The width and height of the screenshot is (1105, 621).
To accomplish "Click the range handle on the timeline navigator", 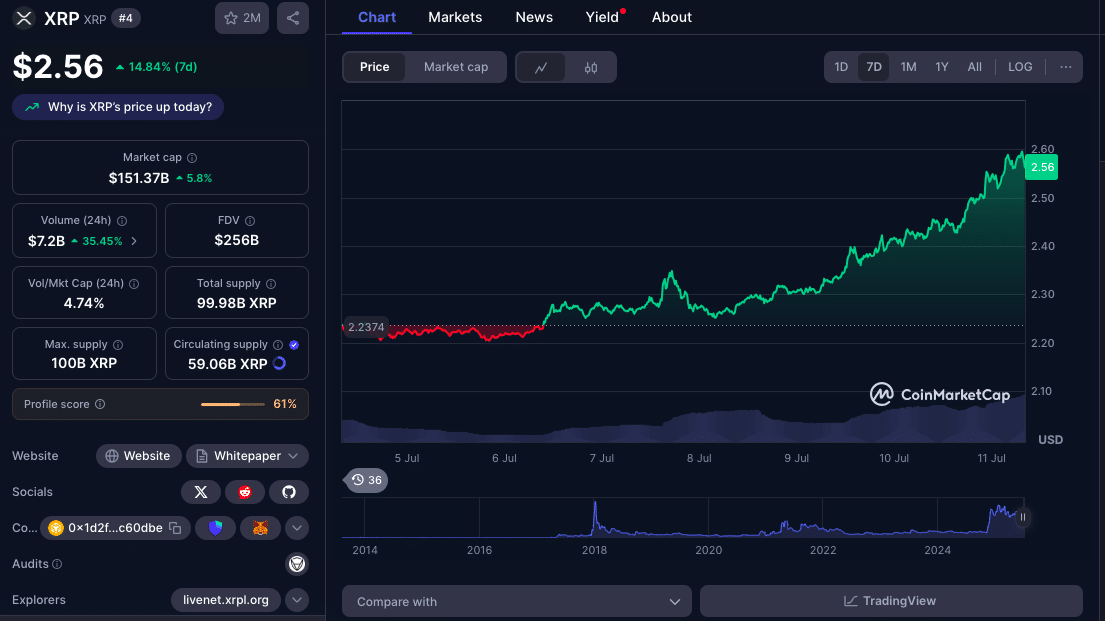I will coord(1023,517).
